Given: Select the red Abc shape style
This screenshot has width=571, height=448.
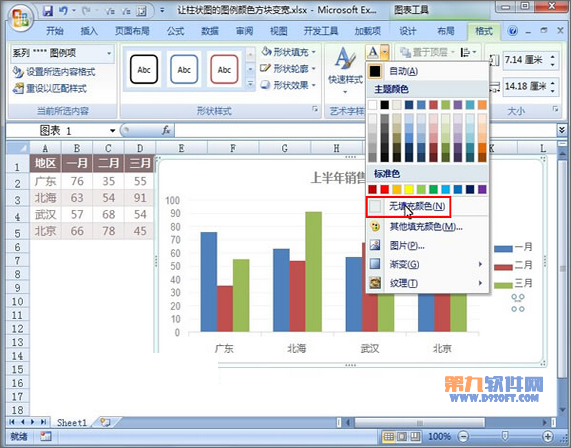Looking at the screenshot, I should 224,69.
